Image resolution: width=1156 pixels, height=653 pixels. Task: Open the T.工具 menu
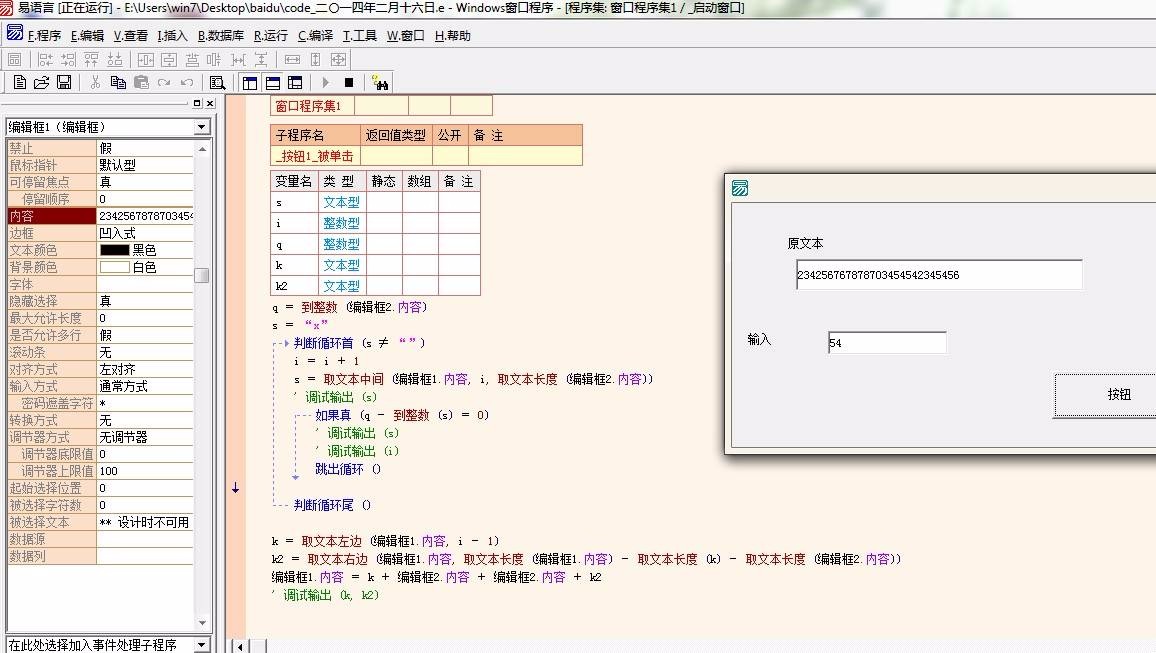[x=359, y=35]
